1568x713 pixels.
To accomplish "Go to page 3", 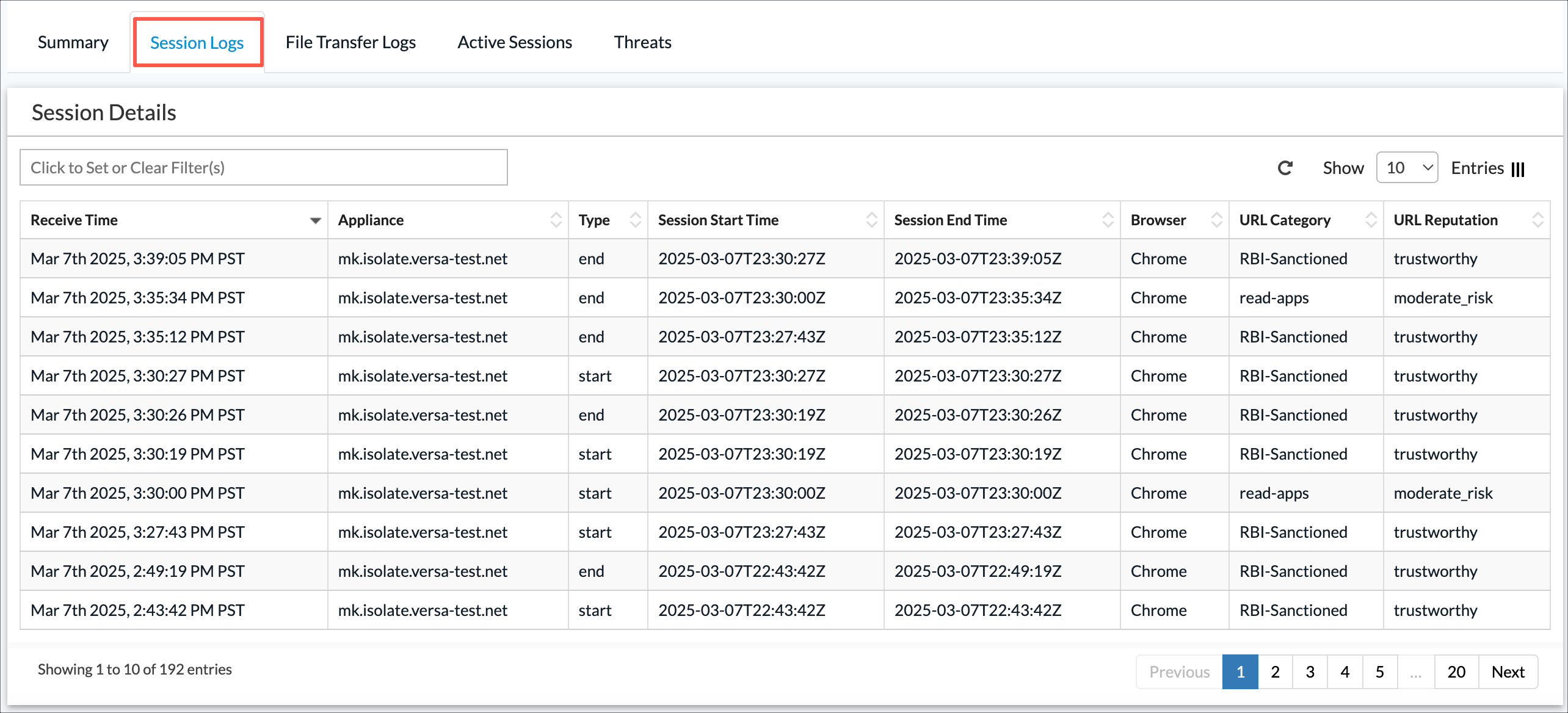I will (1310, 671).
